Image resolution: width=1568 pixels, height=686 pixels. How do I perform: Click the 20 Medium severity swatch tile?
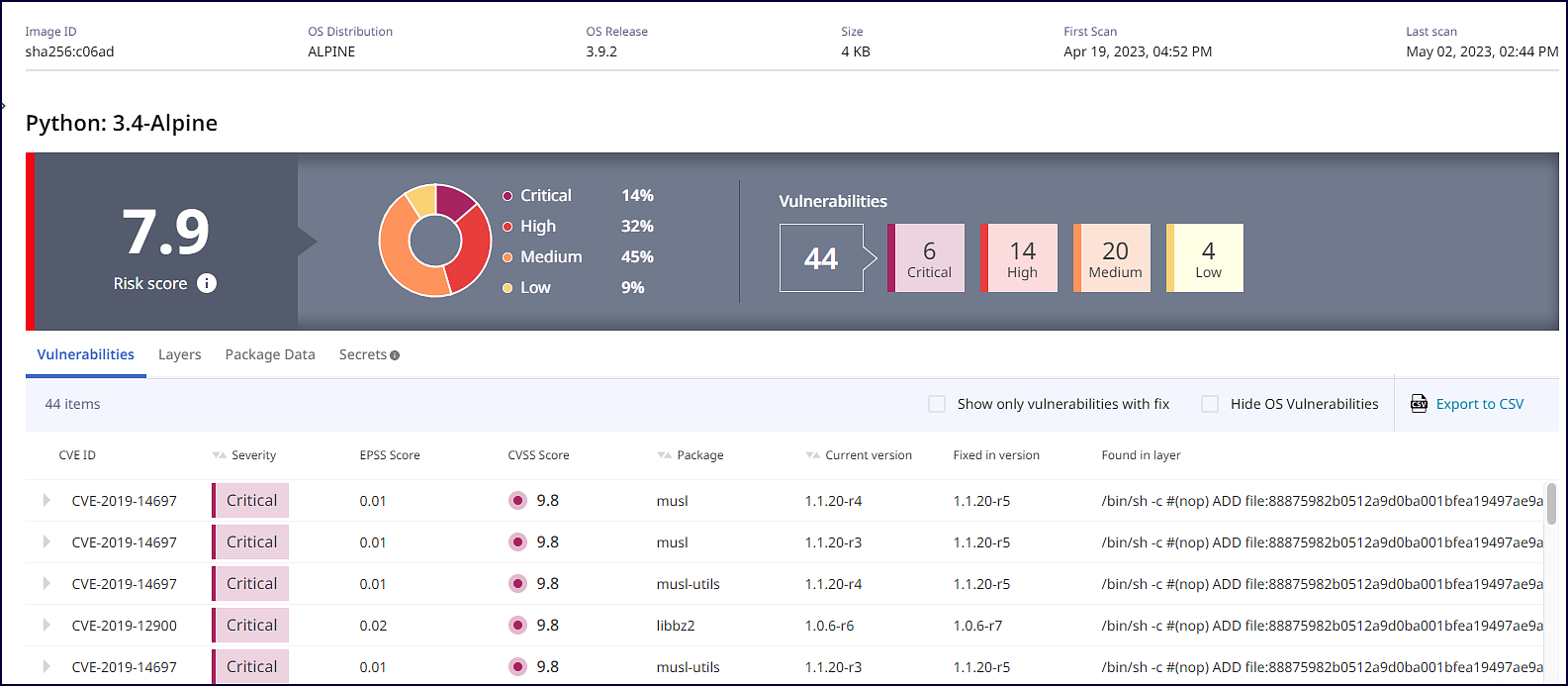coord(1113,258)
